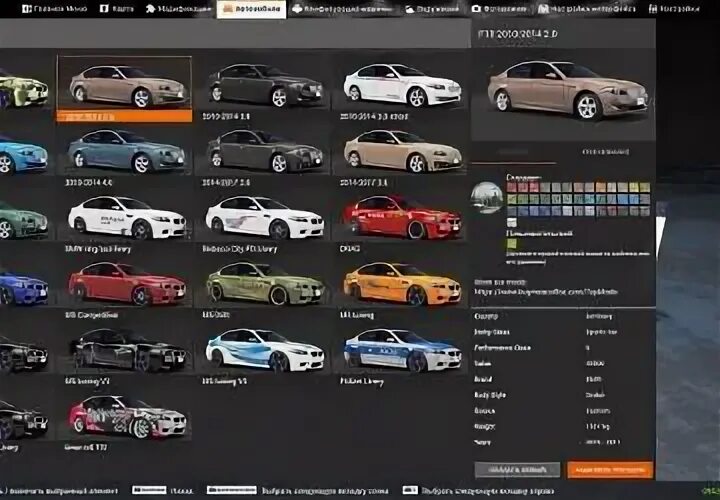
Task: Select the blue-and-white Police Livery car
Action: 401,349
